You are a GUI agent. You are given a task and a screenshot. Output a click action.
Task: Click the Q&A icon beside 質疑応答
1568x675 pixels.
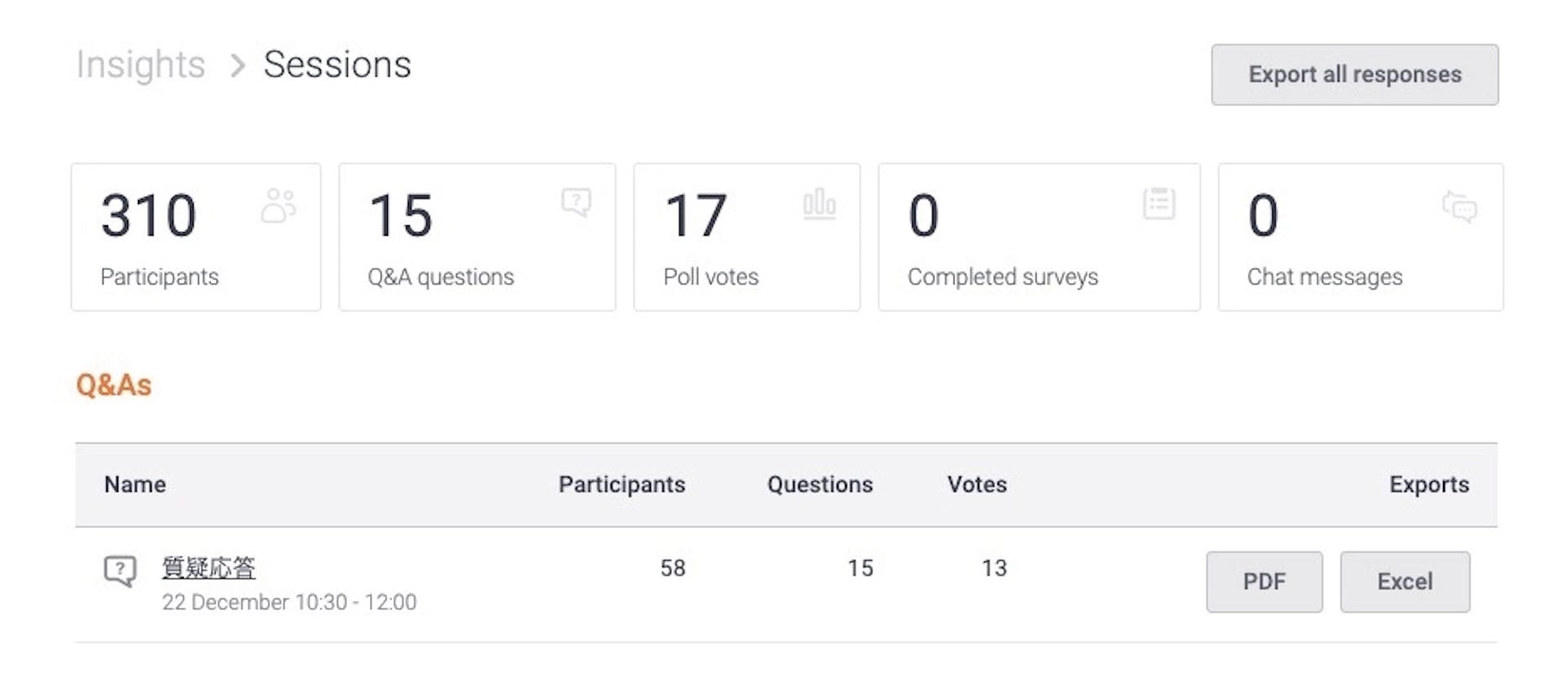tap(120, 570)
